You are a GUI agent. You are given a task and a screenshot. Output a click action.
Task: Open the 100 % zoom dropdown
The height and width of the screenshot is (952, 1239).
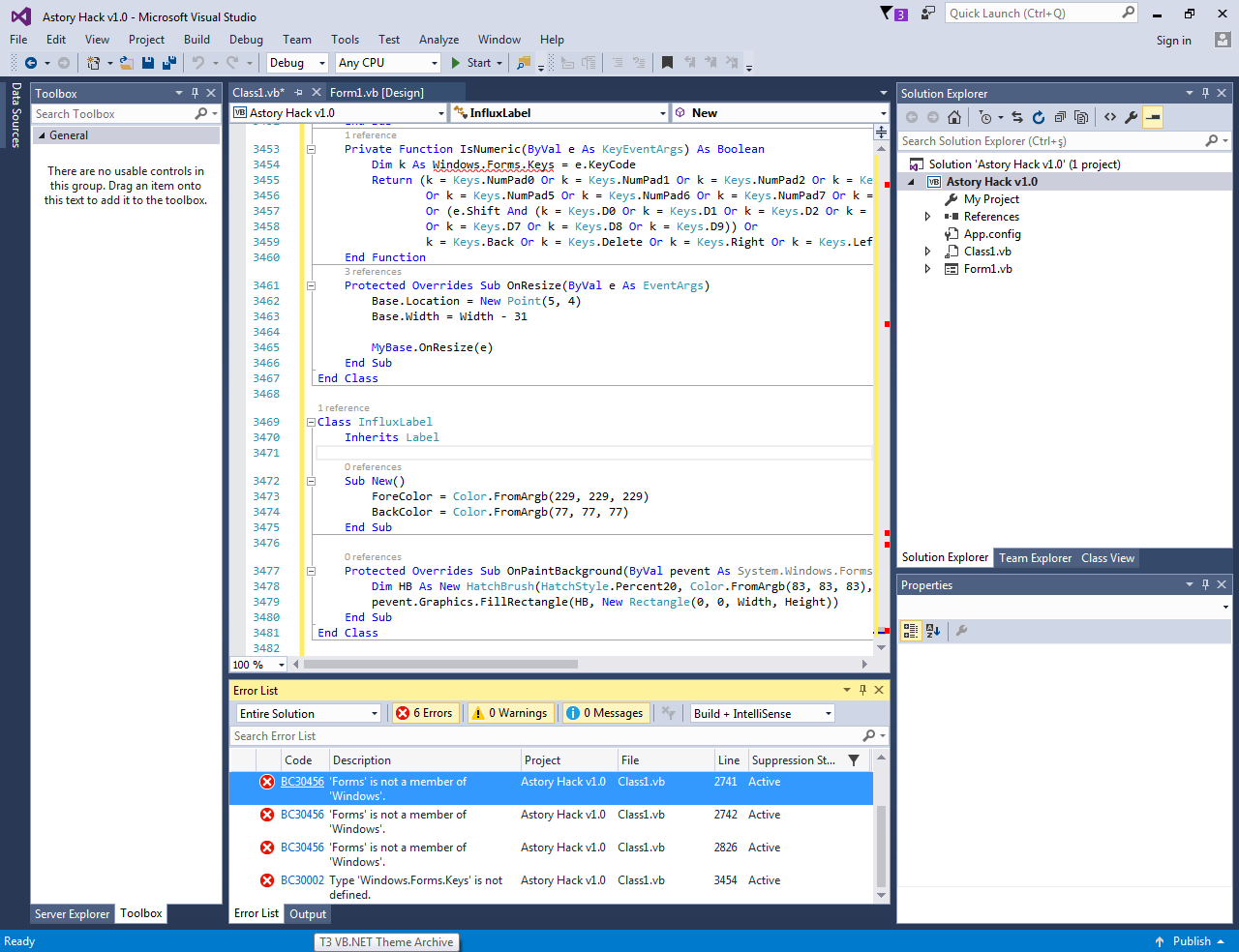pyautogui.click(x=282, y=665)
